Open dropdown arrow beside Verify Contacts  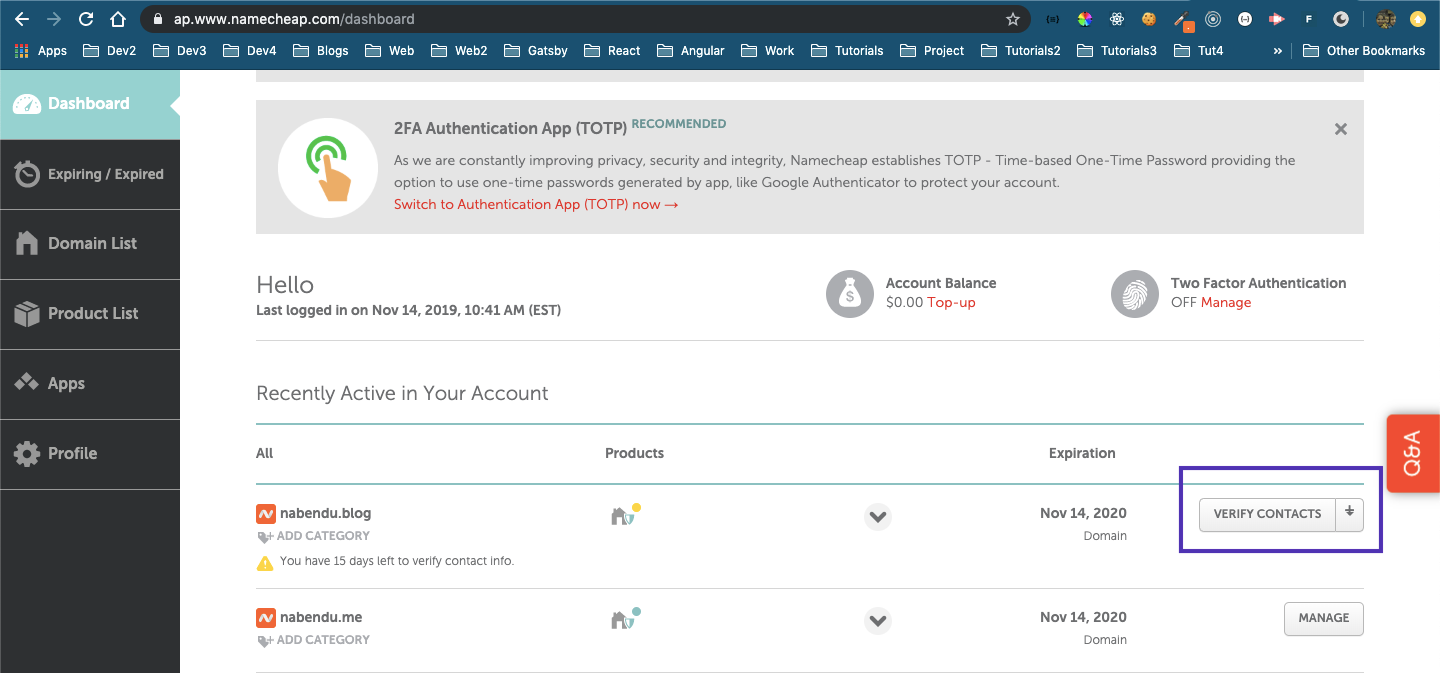point(1349,513)
